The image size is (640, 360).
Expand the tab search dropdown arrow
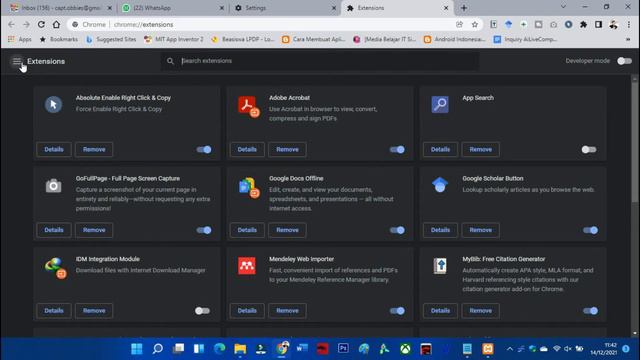(563, 7)
